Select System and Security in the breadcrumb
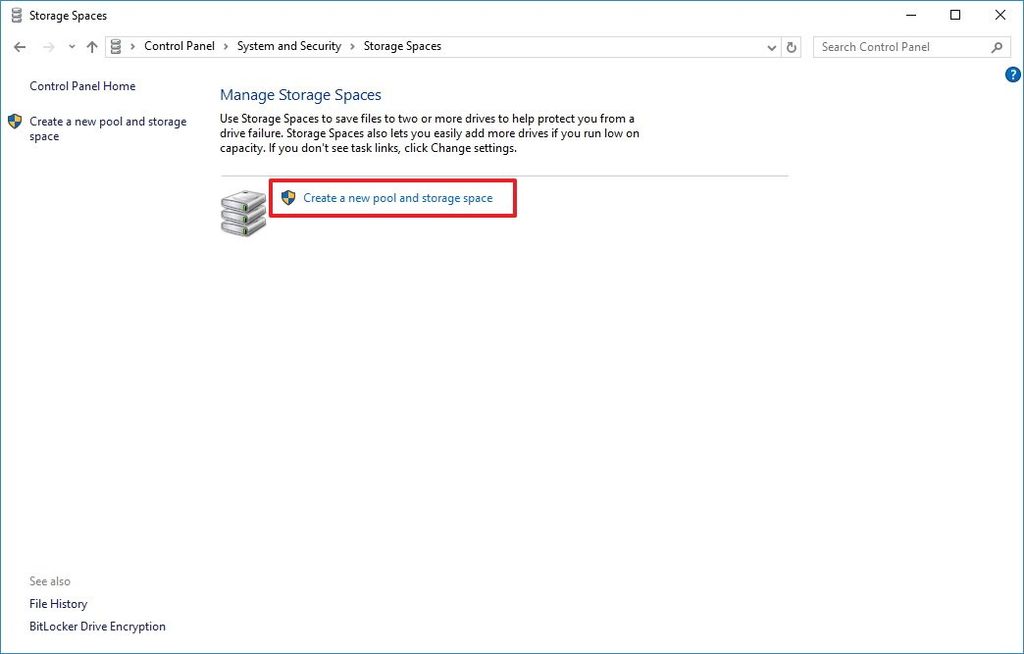 289,46
